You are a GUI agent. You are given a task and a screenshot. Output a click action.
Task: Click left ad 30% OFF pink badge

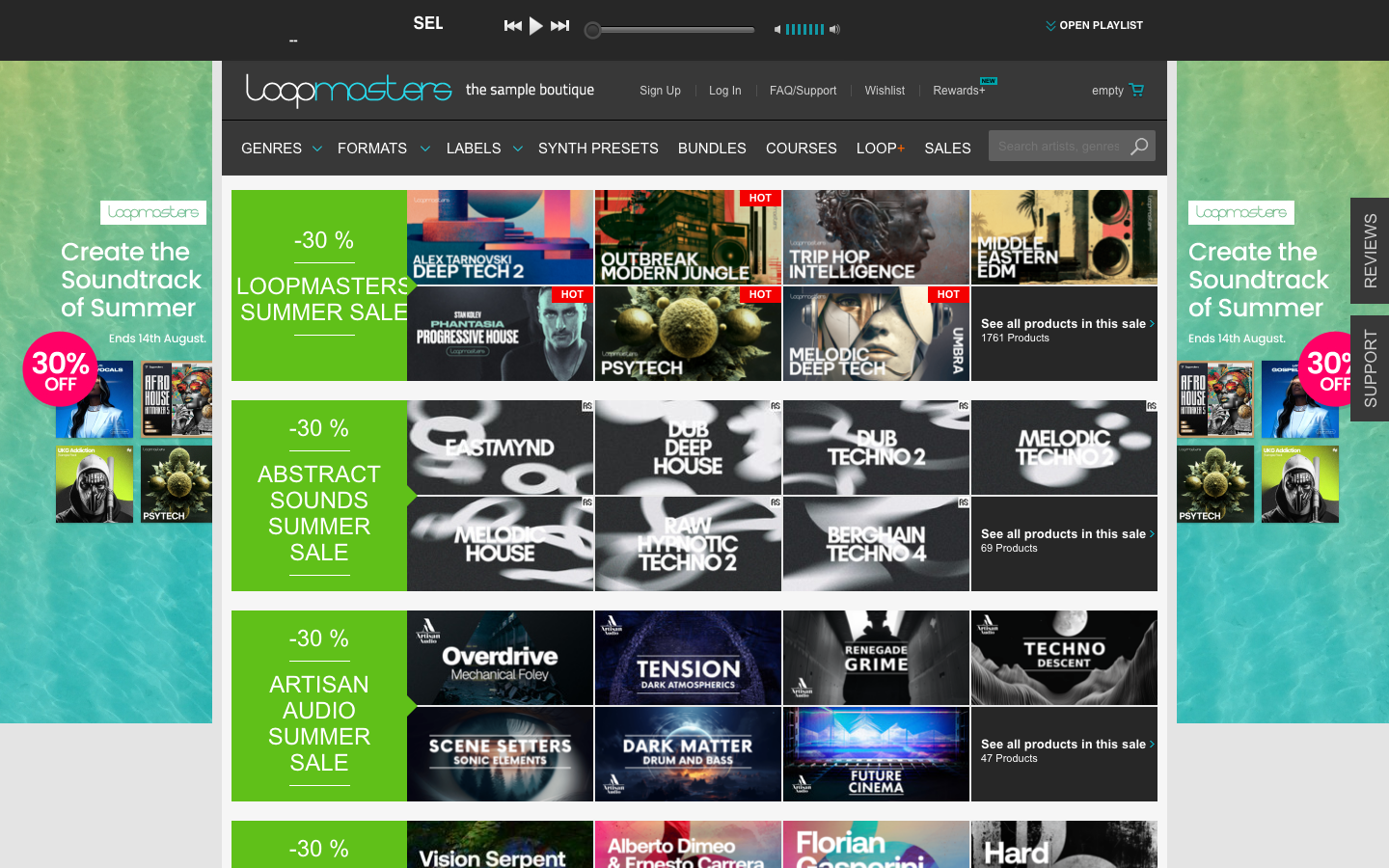[60, 369]
